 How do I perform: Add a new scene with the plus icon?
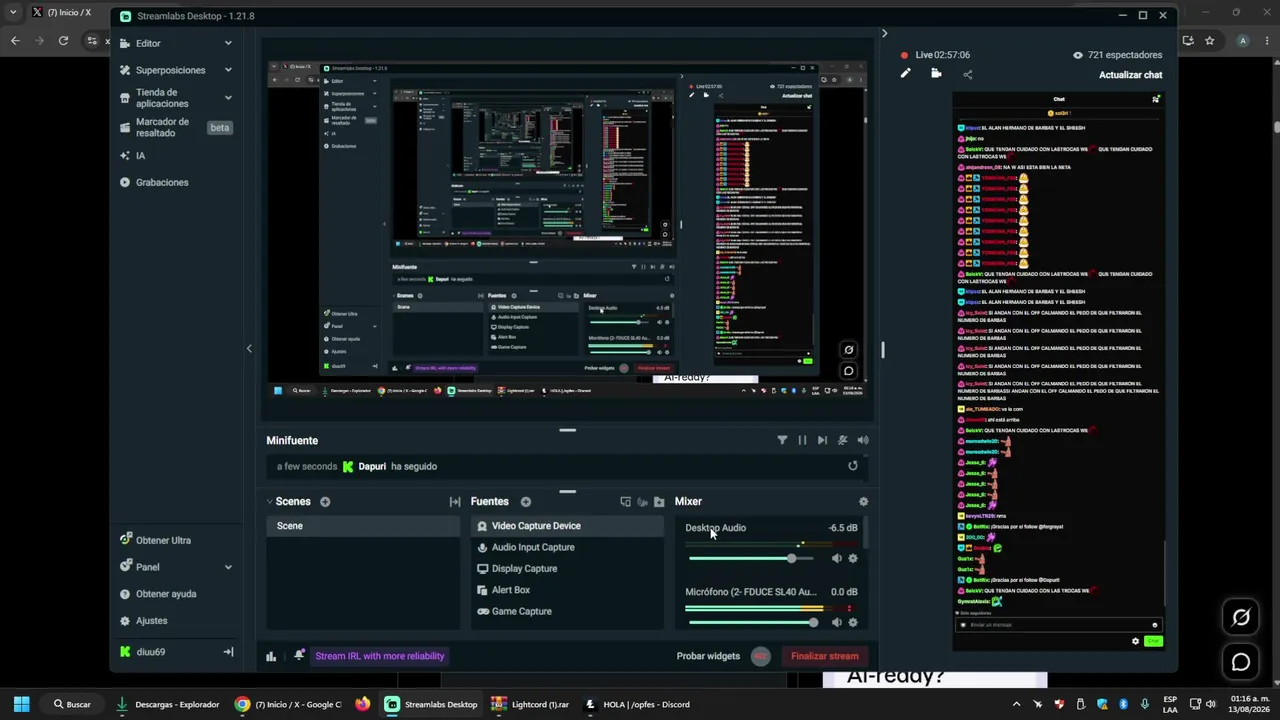pos(325,502)
